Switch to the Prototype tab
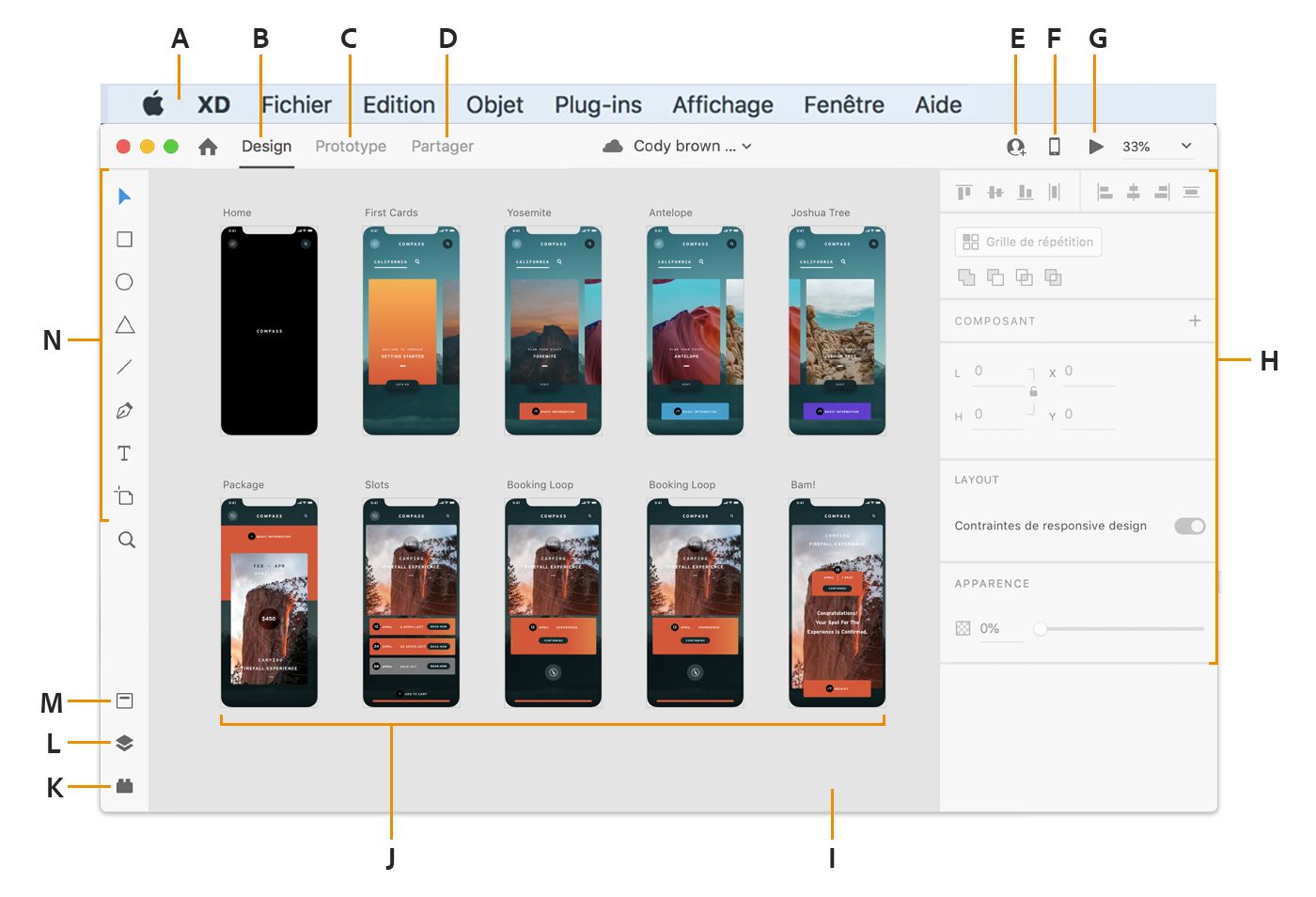This screenshot has width=1316, height=897. point(350,146)
